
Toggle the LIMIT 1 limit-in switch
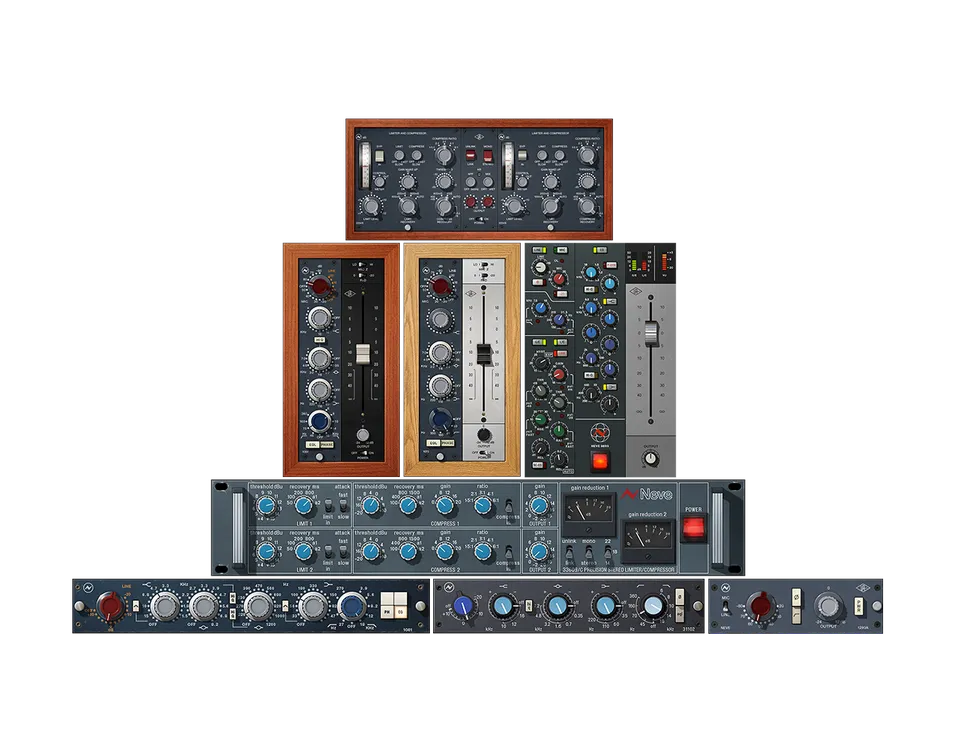point(328,507)
